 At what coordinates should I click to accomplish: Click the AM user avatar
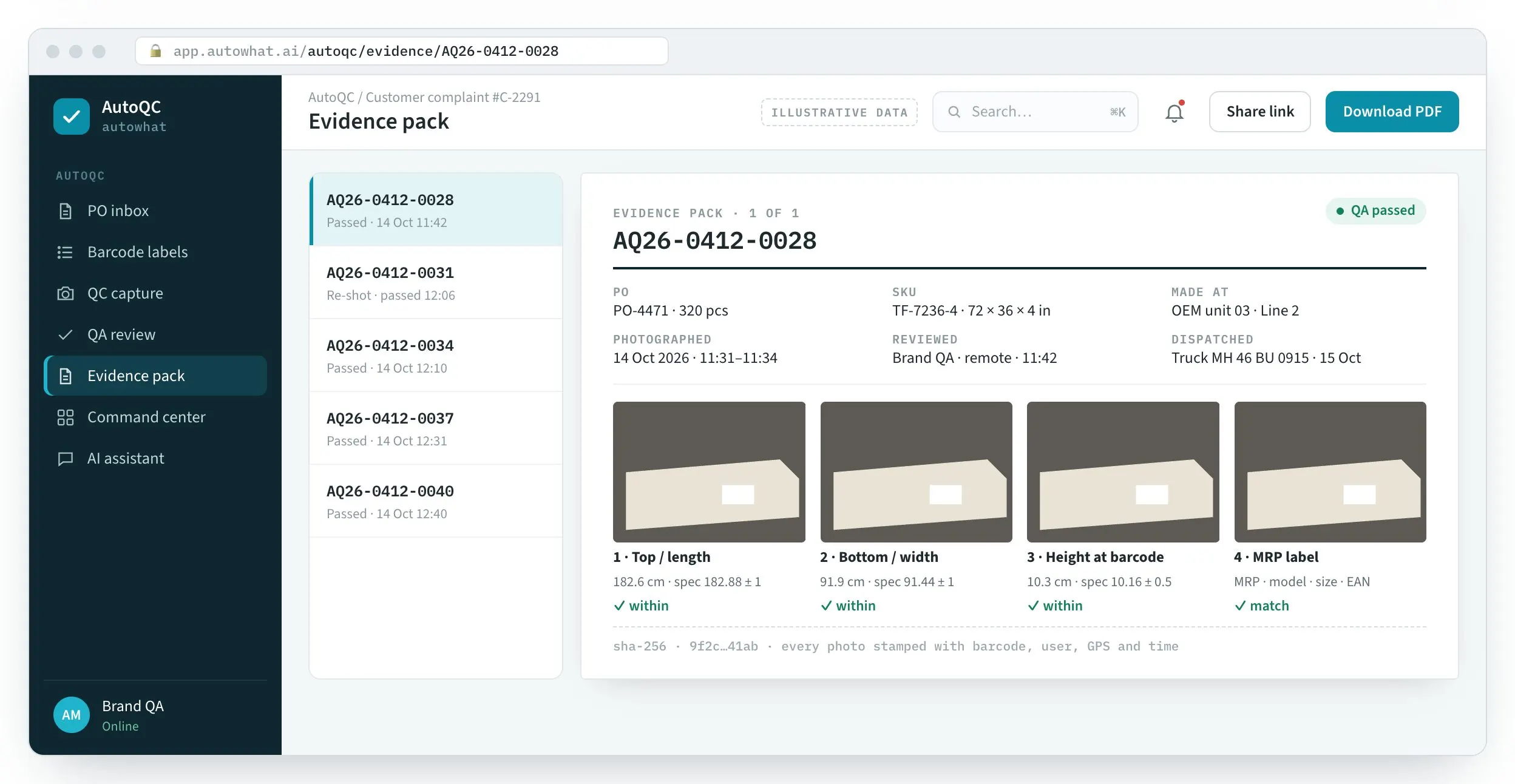click(x=71, y=715)
